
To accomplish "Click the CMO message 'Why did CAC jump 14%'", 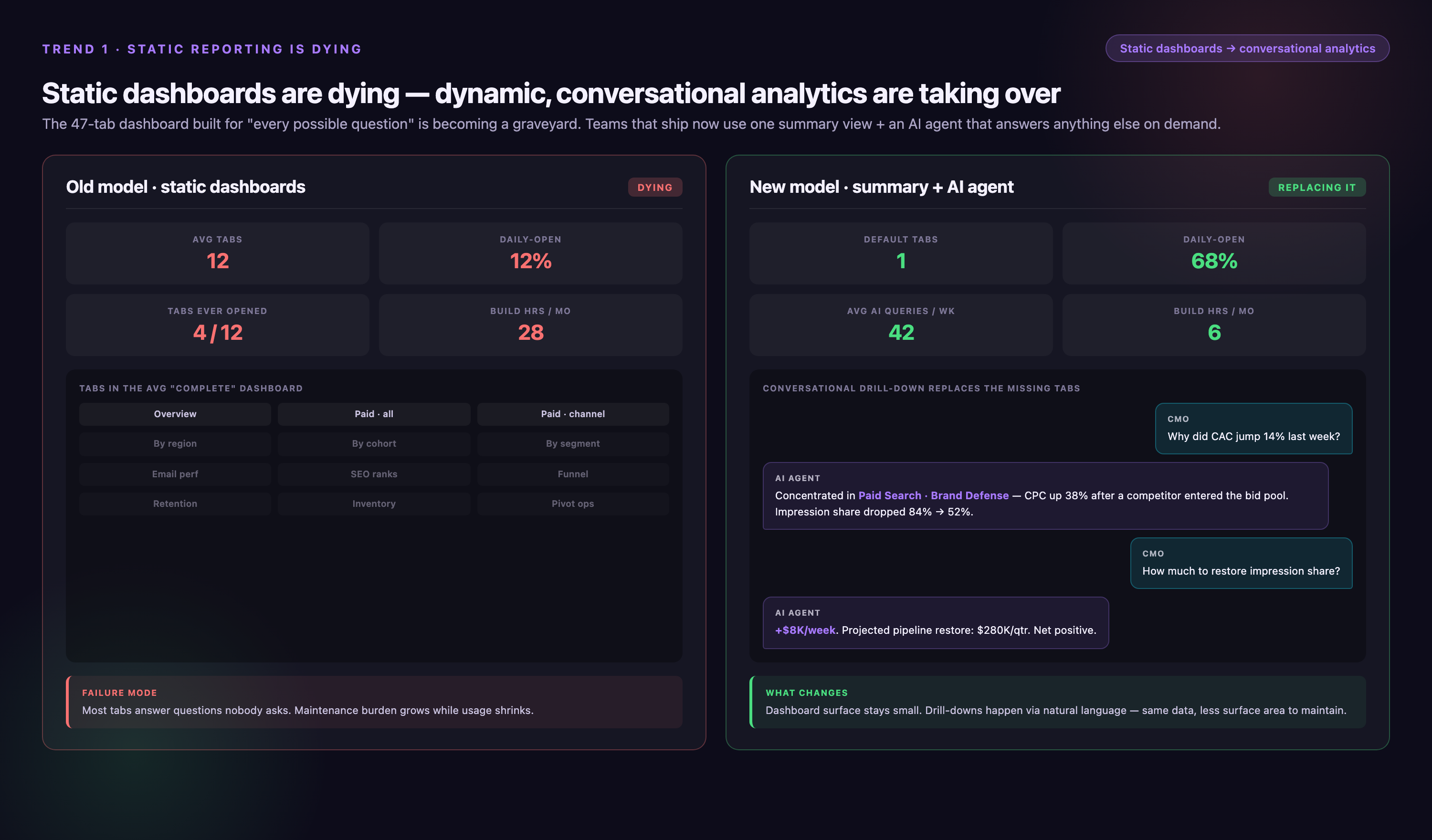I will 1253,429.
